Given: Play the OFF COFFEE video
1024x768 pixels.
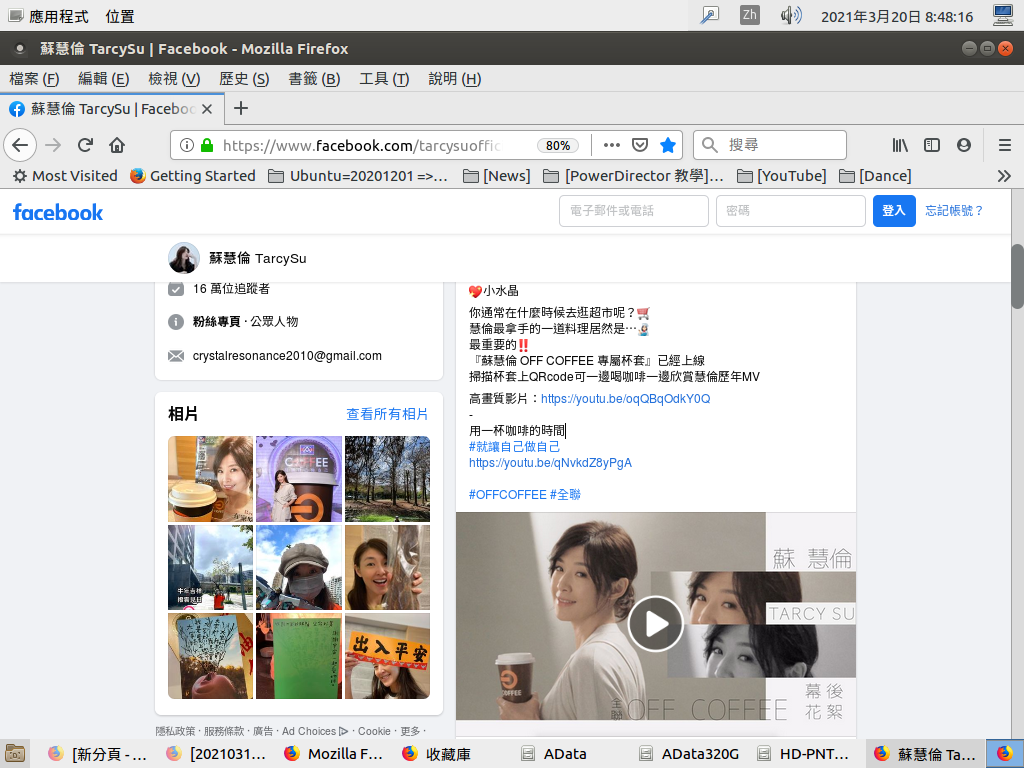Looking at the screenshot, I should tap(655, 624).
